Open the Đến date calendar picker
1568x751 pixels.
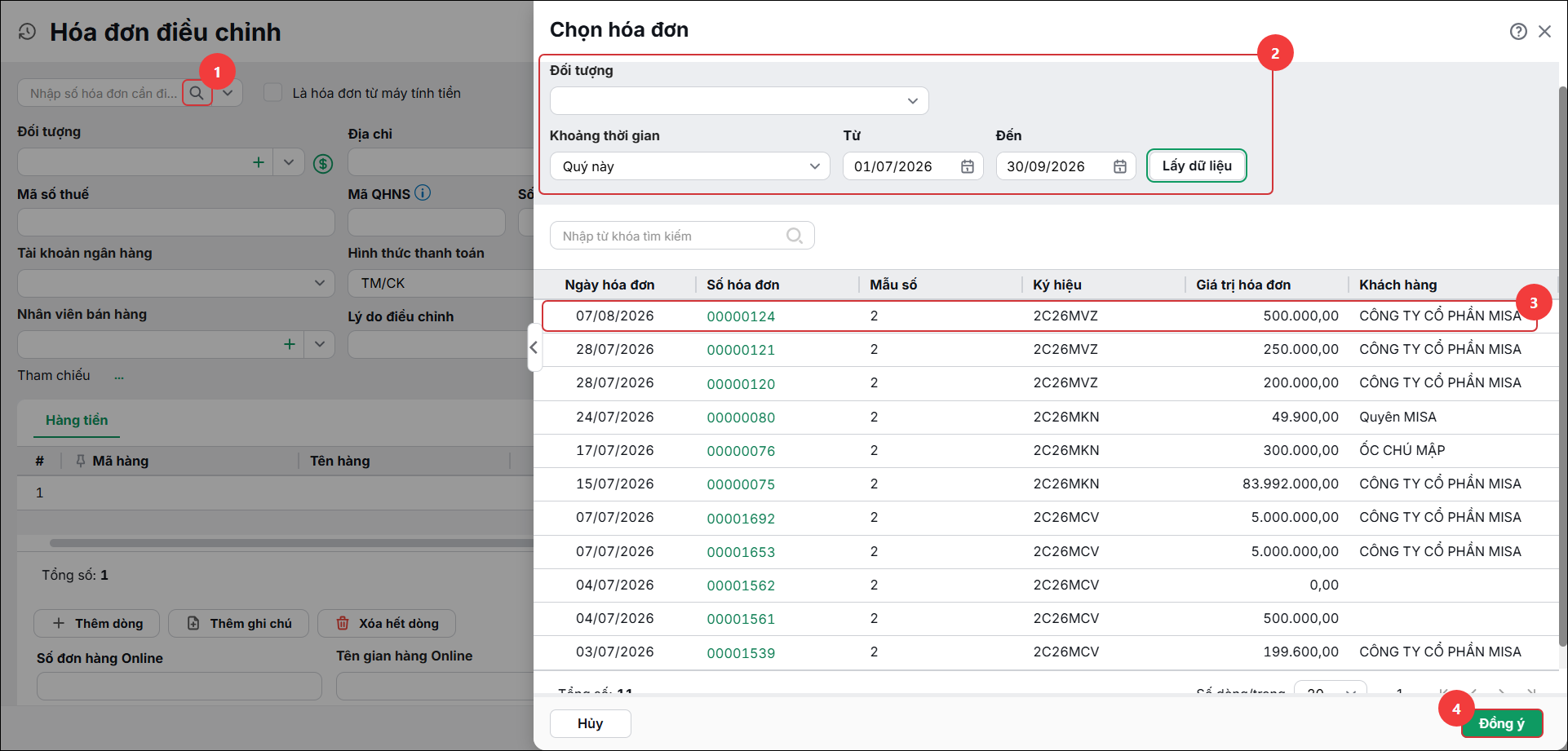coord(1120,166)
